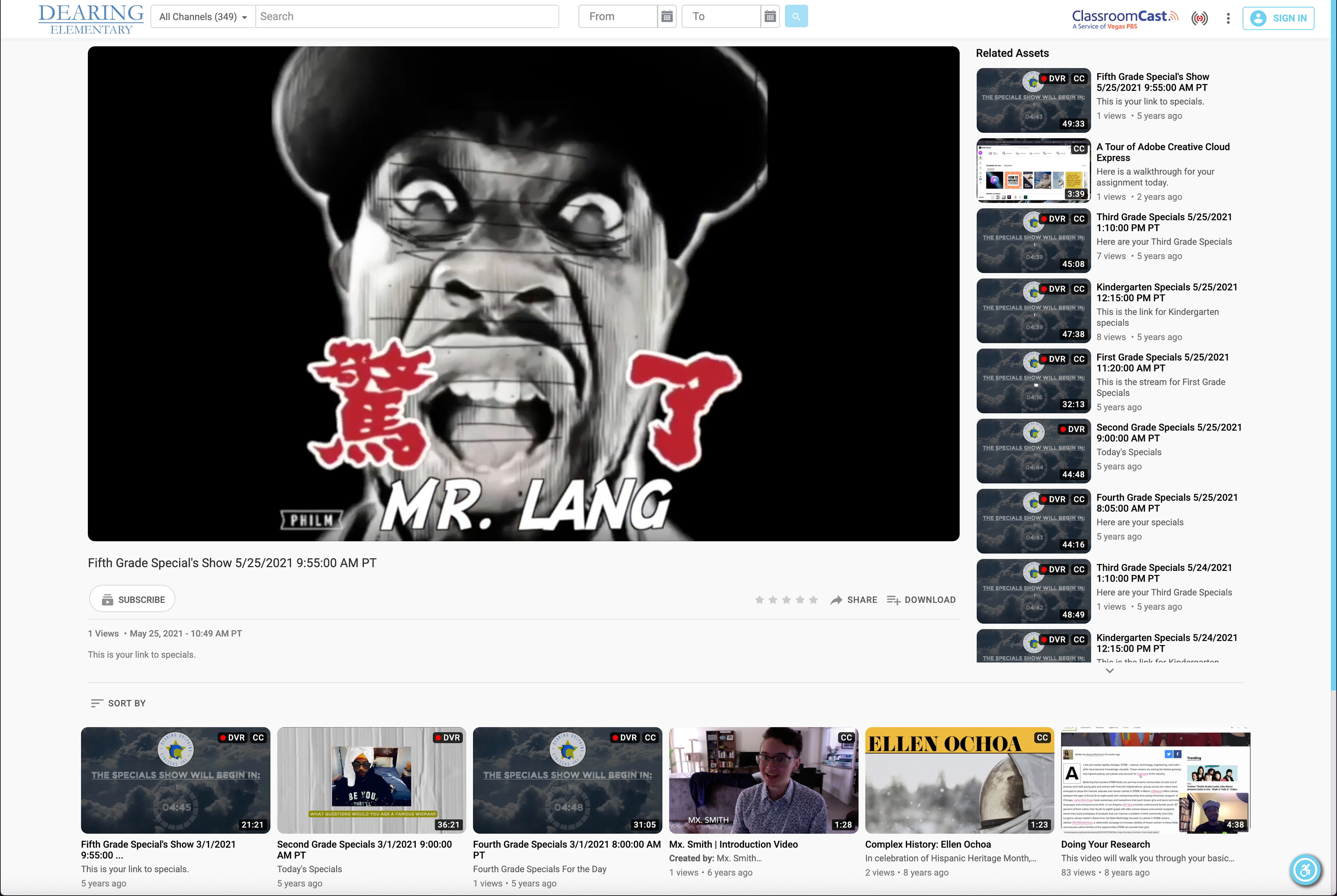Screen dimensions: 1337x896
Task: Toggle Subscribe for this channel
Action: tap(132, 599)
